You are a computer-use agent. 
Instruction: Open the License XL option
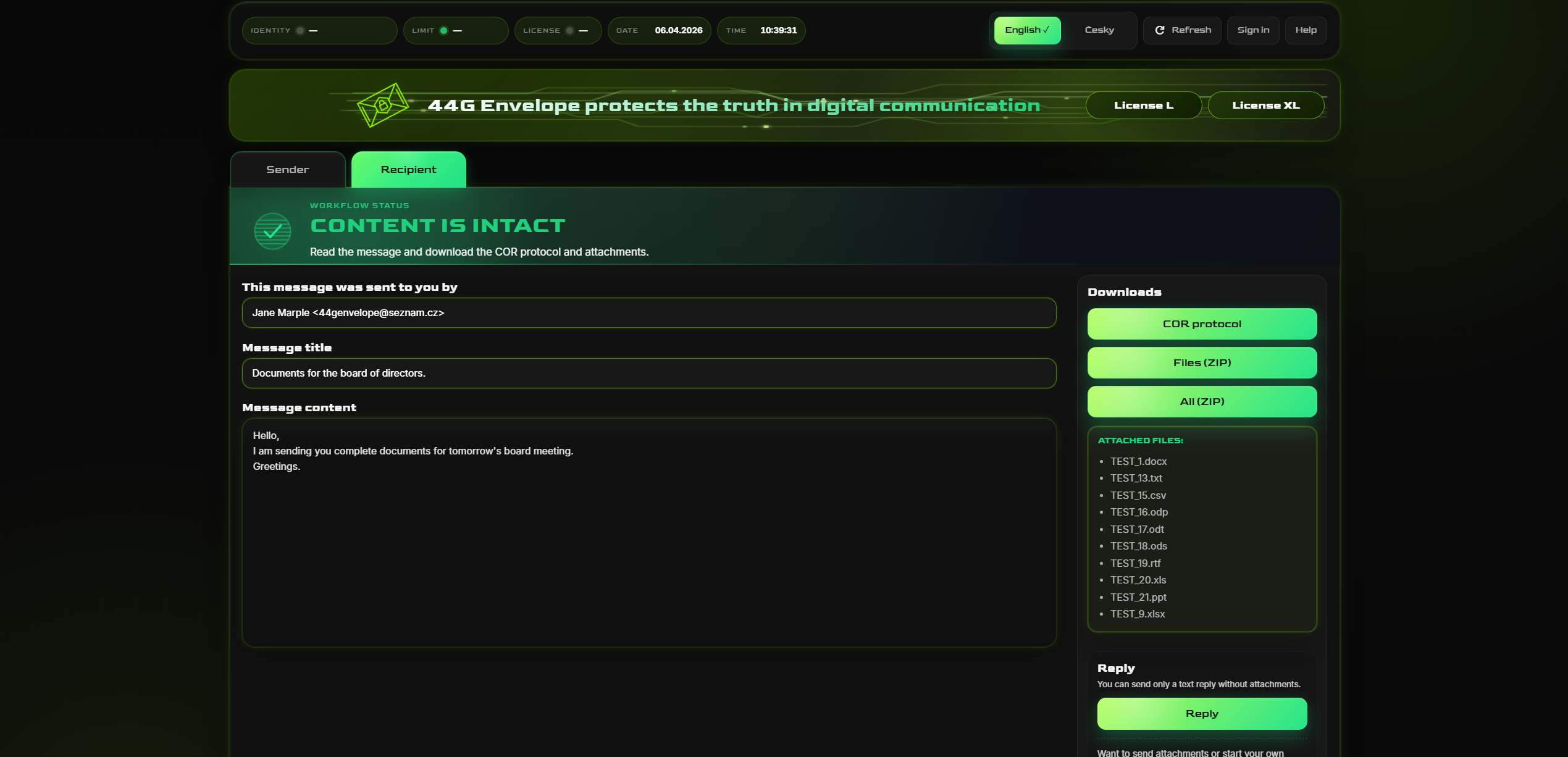point(1265,106)
